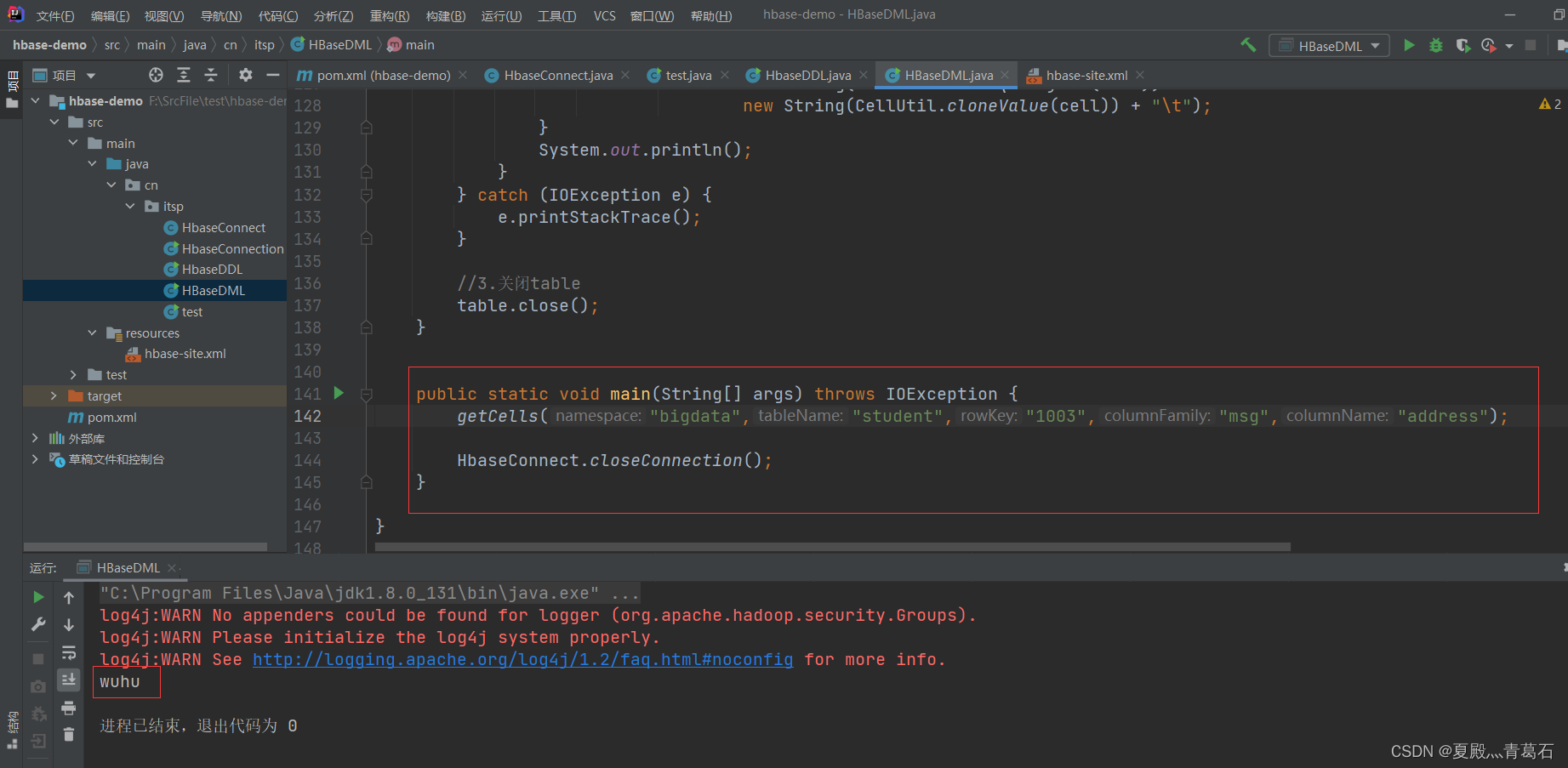
Task: Clear all console output trash icon
Action: (69, 735)
